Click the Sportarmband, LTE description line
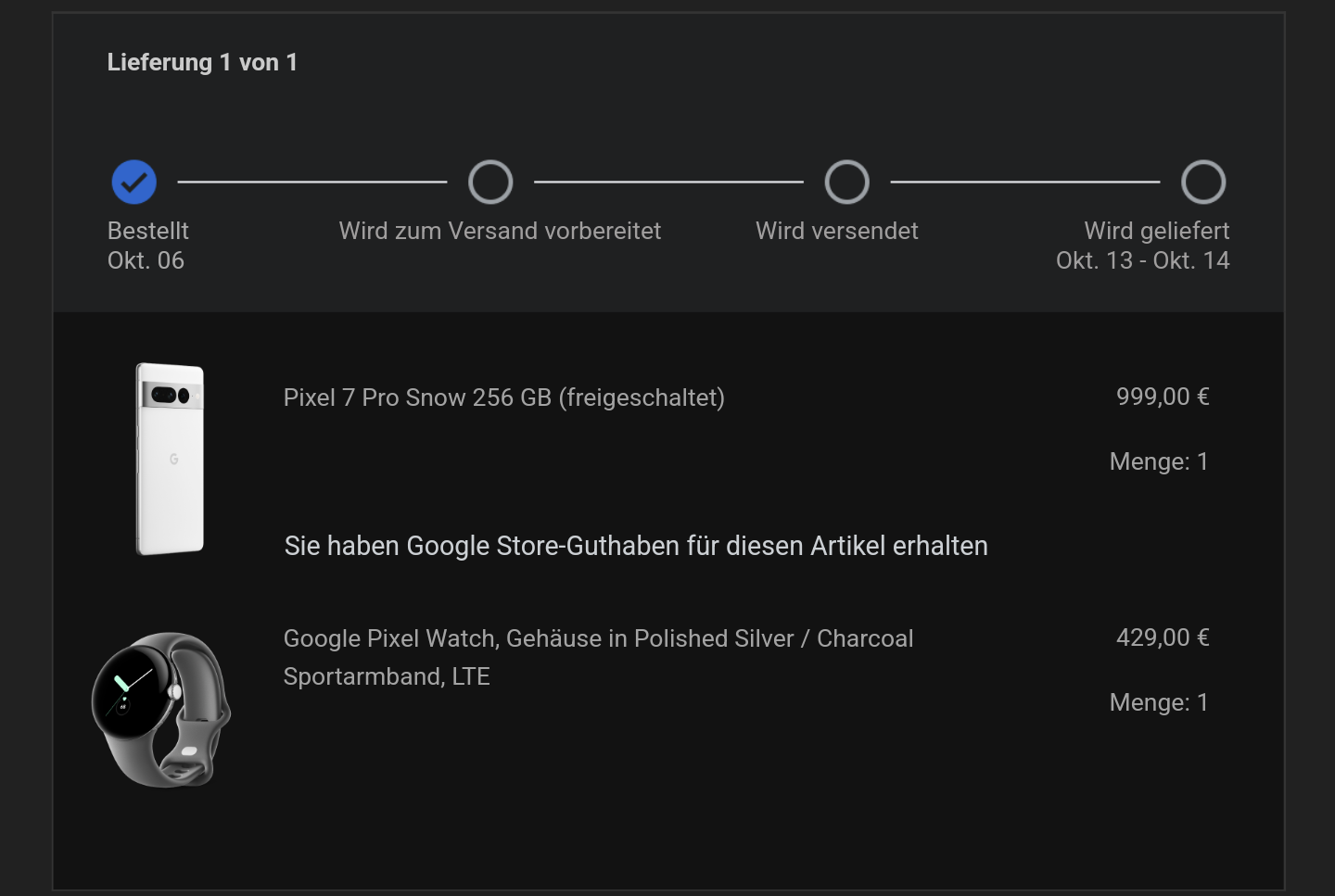The image size is (1335, 896). pos(387,676)
